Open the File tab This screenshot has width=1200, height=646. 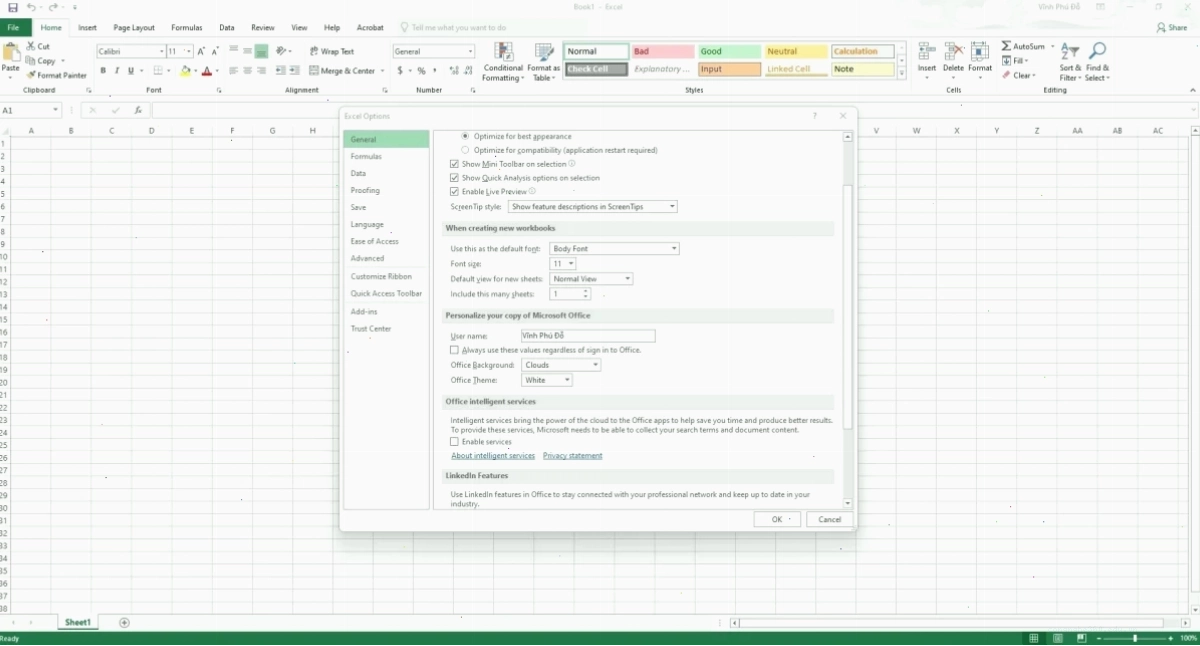[x=14, y=28]
